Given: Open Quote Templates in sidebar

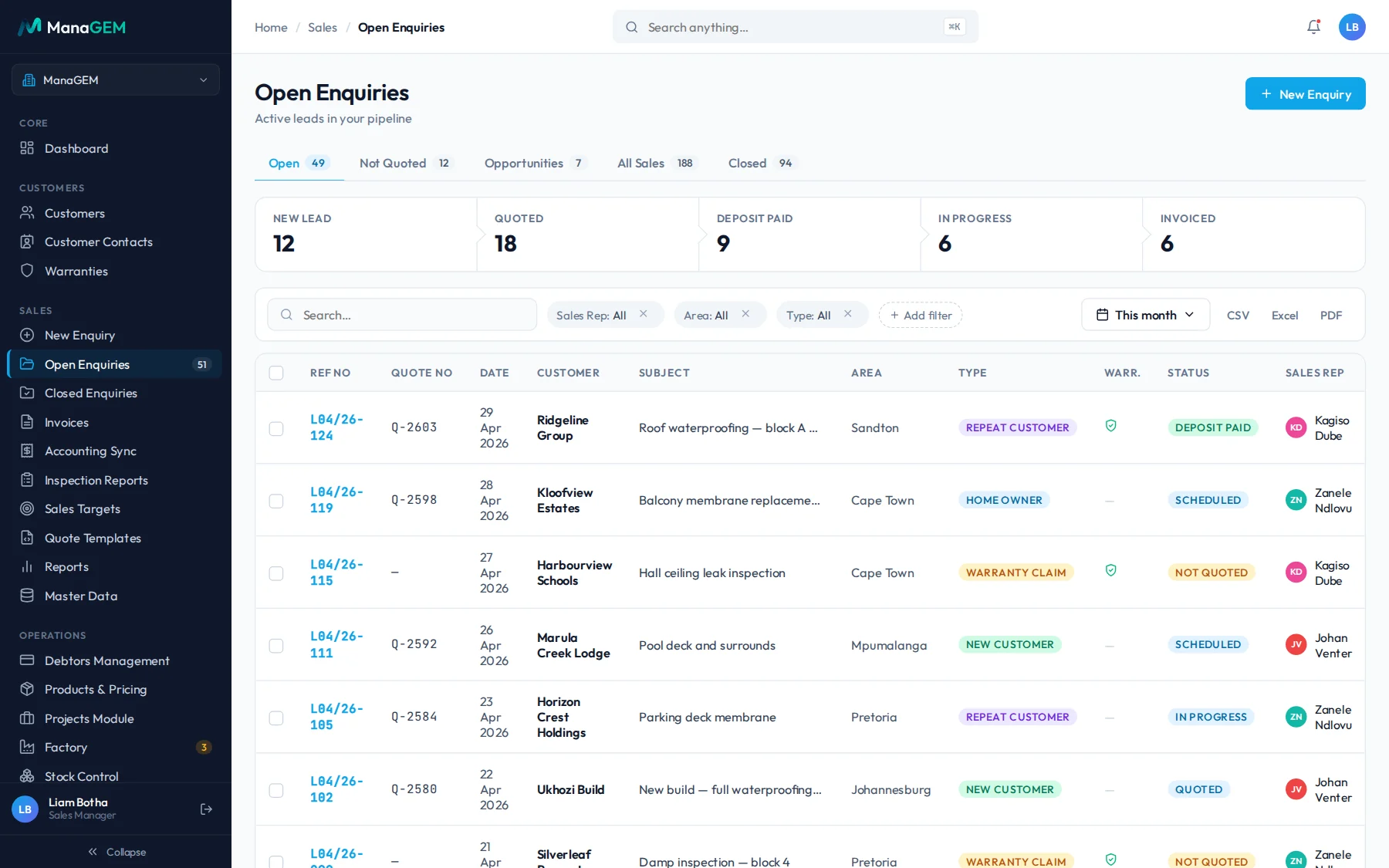Looking at the screenshot, I should click(116, 538).
